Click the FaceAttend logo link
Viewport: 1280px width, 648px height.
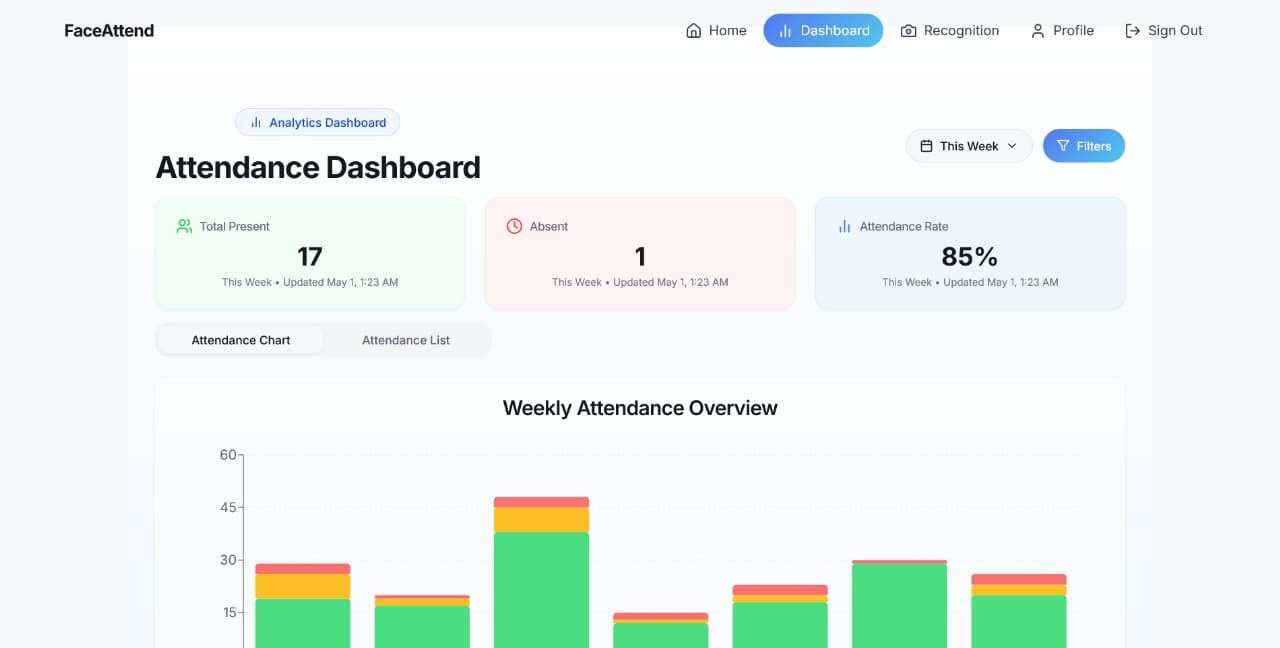click(109, 31)
